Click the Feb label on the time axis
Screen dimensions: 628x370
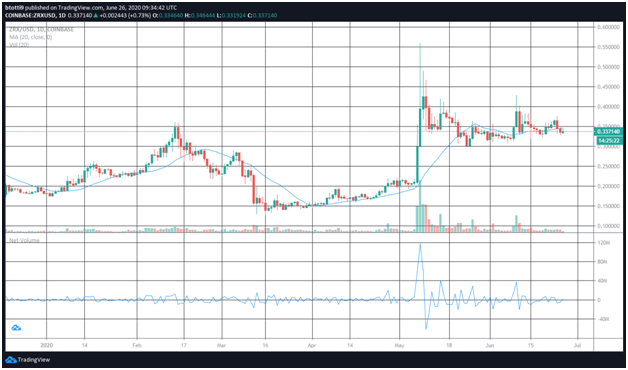pyautogui.click(x=137, y=345)
